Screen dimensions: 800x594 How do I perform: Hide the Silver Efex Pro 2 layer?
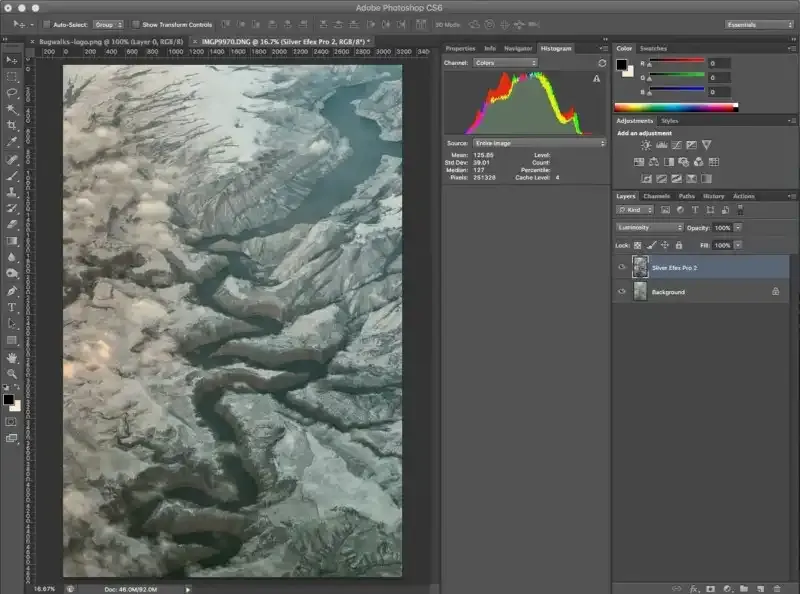tap(622, 268)
